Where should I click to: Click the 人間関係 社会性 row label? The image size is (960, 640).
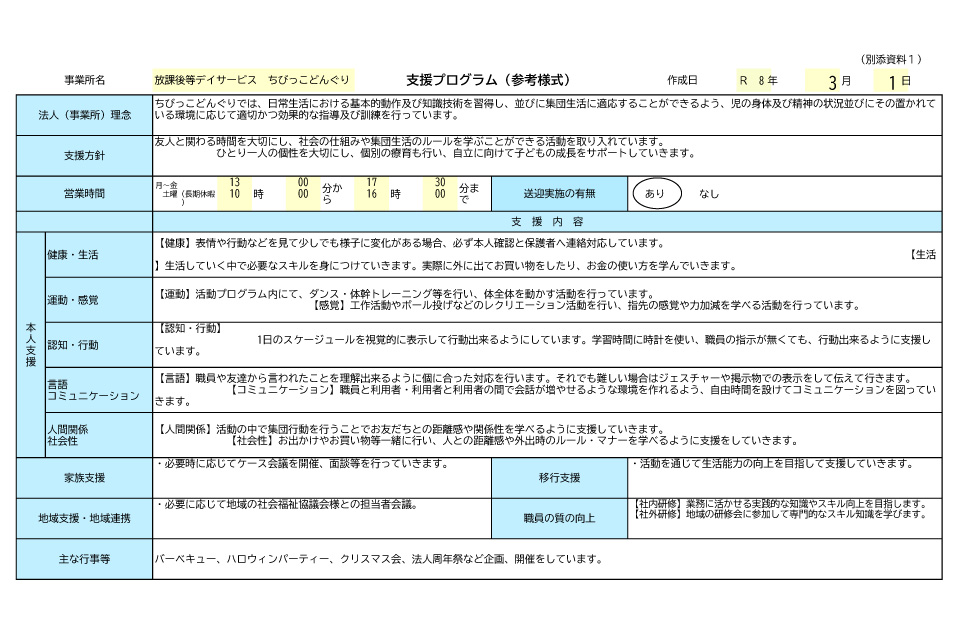(99, 435)
